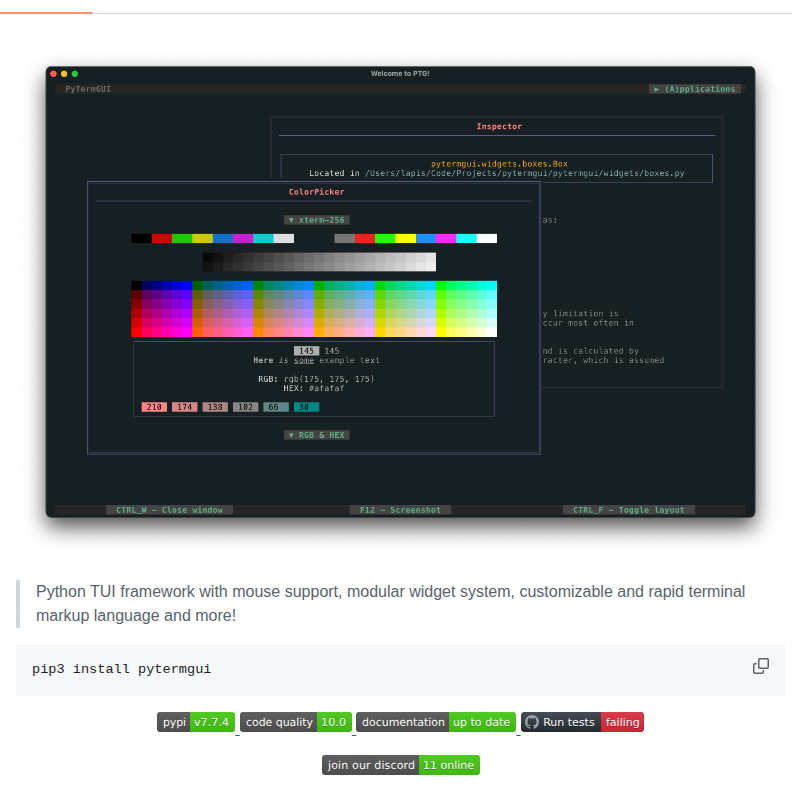Open the code quality 10.0 badge

point(296,722)
